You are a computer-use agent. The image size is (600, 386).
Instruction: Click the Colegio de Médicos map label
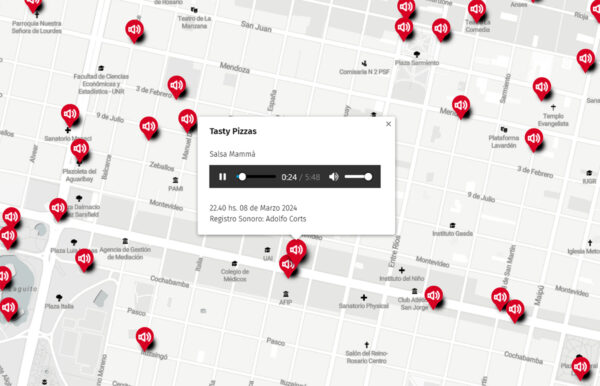point(235,275)
